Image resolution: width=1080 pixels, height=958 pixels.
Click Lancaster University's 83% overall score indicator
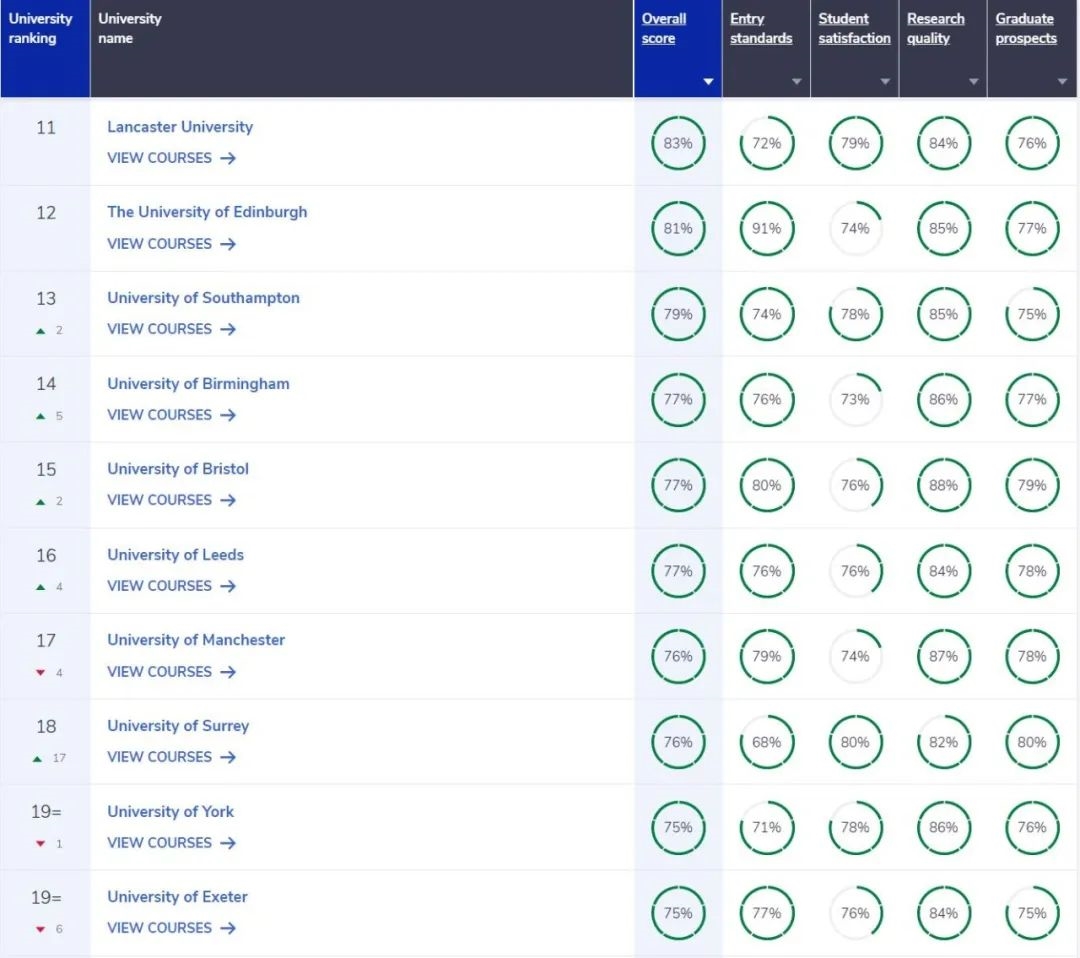[x=678, y=143]
